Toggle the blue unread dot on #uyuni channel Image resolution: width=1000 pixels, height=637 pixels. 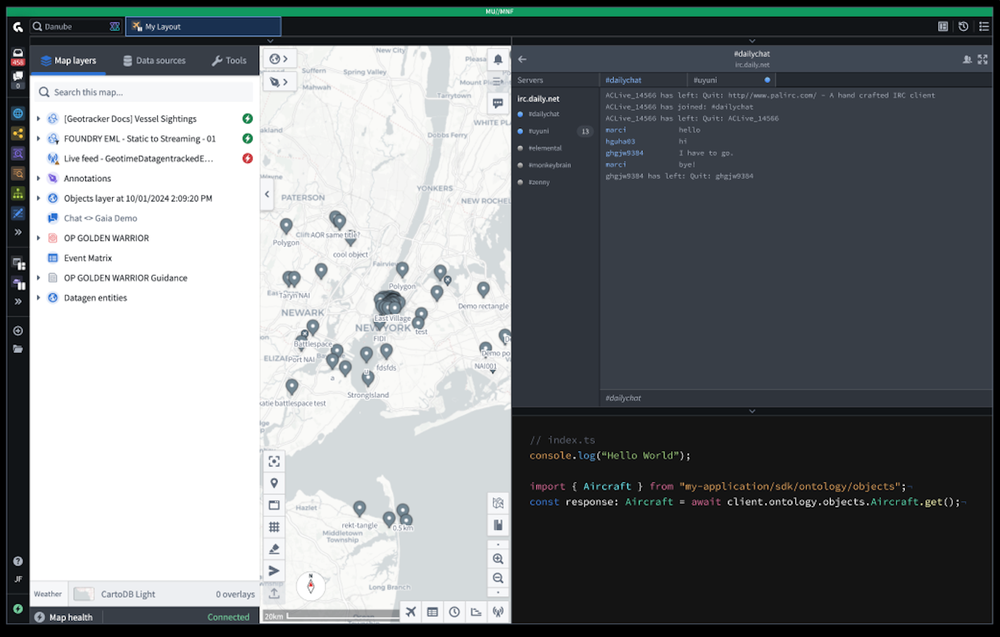(765, 80)
